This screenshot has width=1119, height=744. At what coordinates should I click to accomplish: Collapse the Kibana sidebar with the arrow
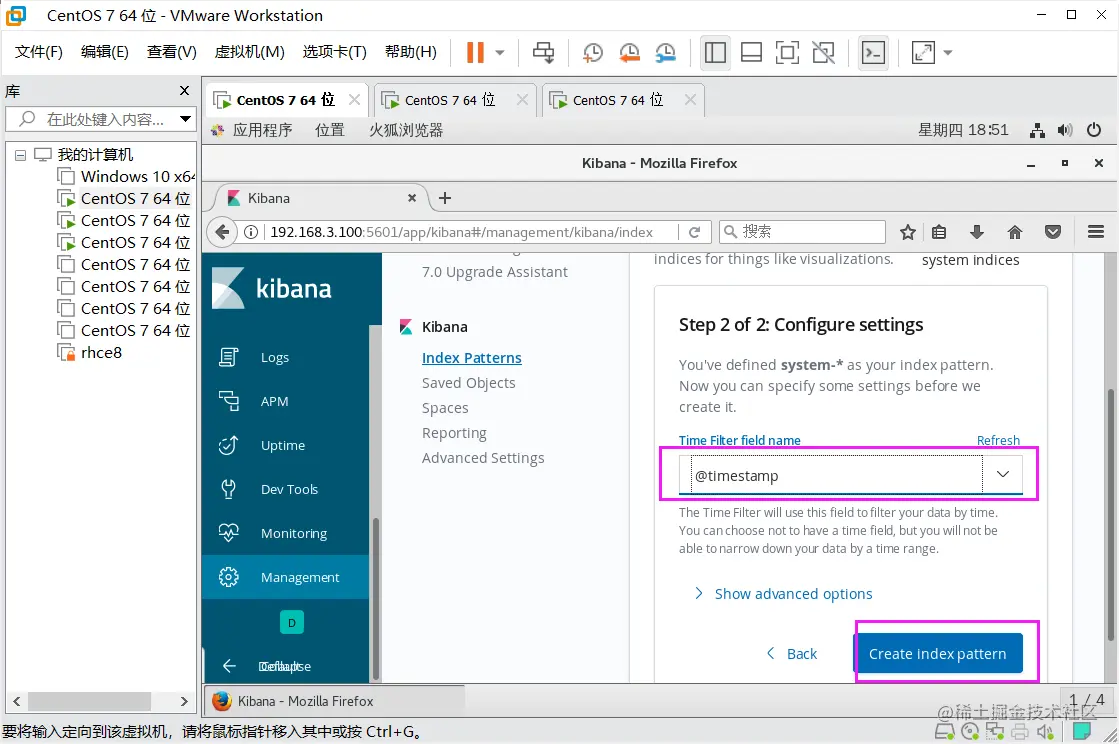pos(229,666)
